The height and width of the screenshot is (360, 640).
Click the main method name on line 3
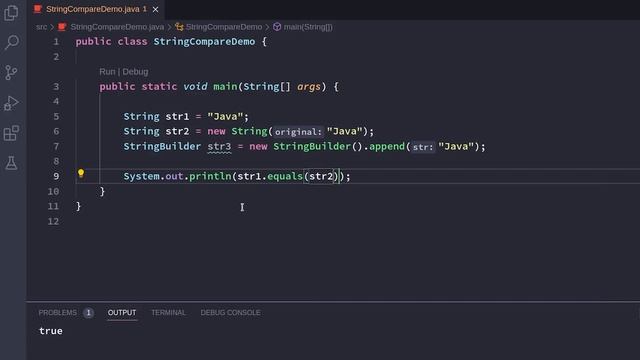(x=225, y=87)
